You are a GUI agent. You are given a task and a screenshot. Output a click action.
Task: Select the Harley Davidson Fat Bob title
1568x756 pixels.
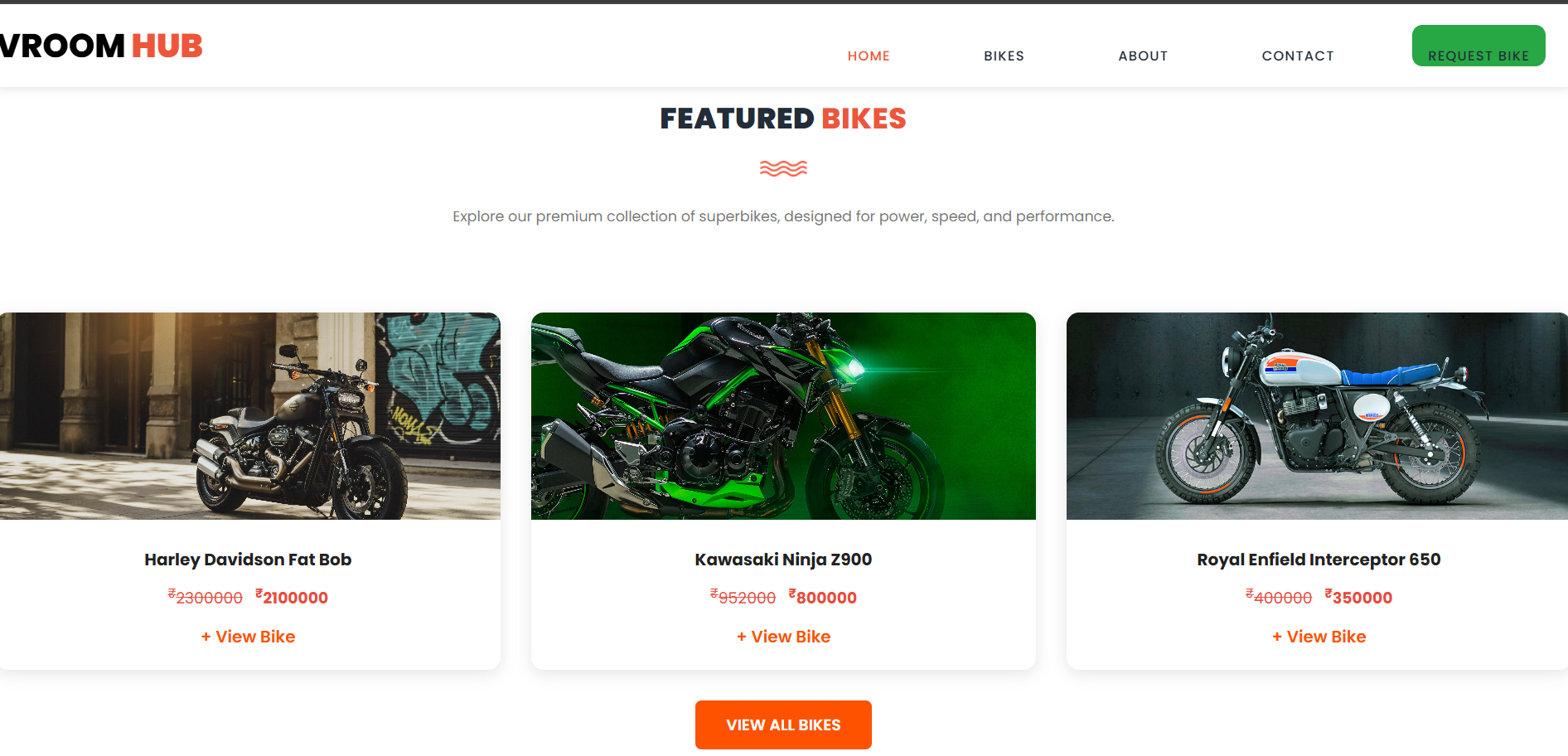coord(248,560)
